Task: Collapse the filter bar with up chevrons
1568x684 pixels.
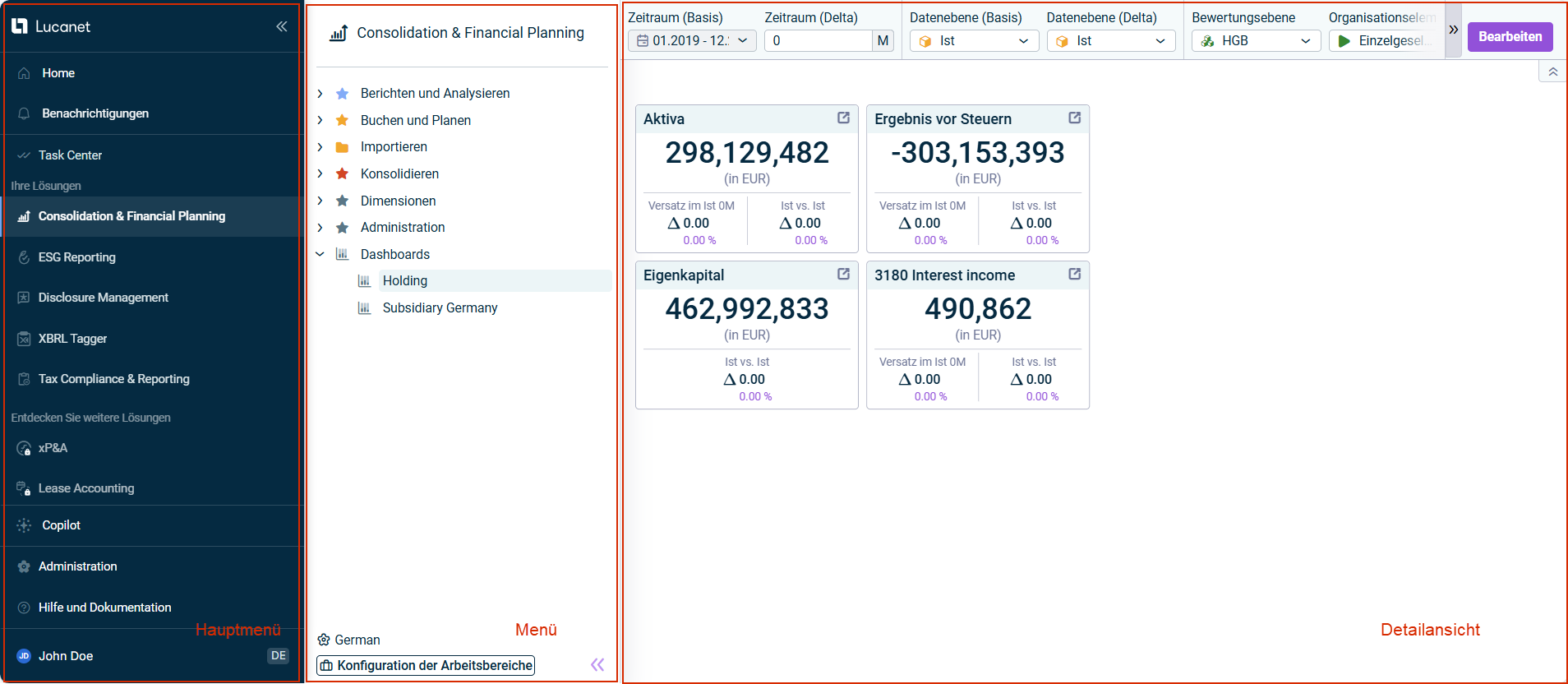Action: 1552,72
